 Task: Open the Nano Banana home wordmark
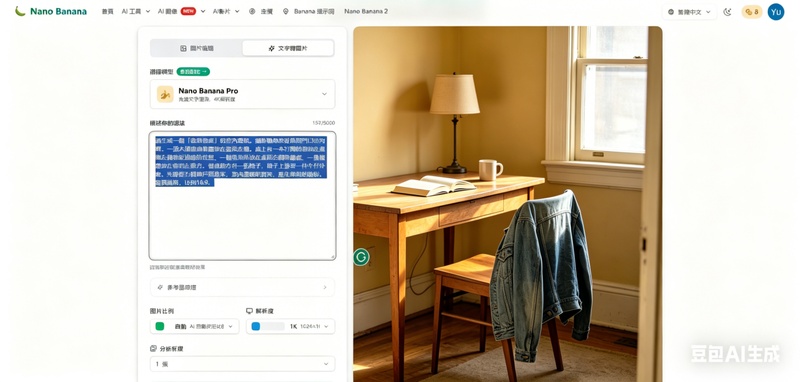click(58, 11)
